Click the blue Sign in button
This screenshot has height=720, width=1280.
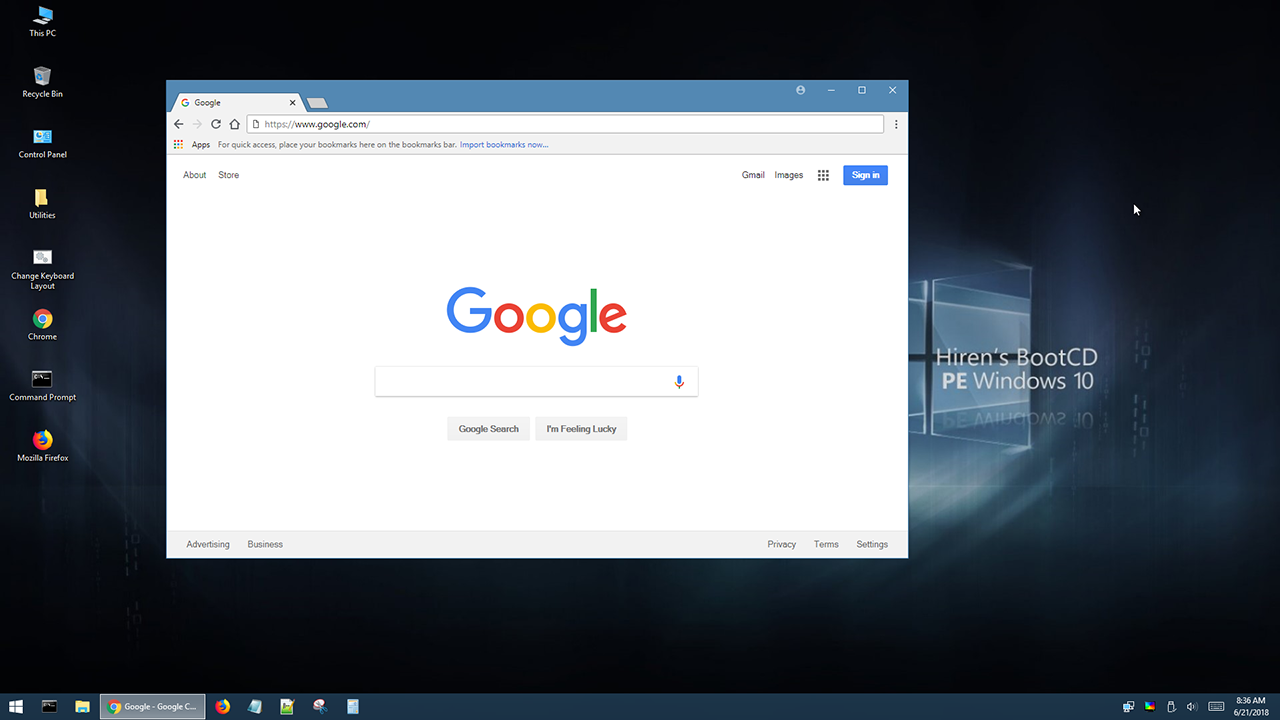click(x=865, y=175)
